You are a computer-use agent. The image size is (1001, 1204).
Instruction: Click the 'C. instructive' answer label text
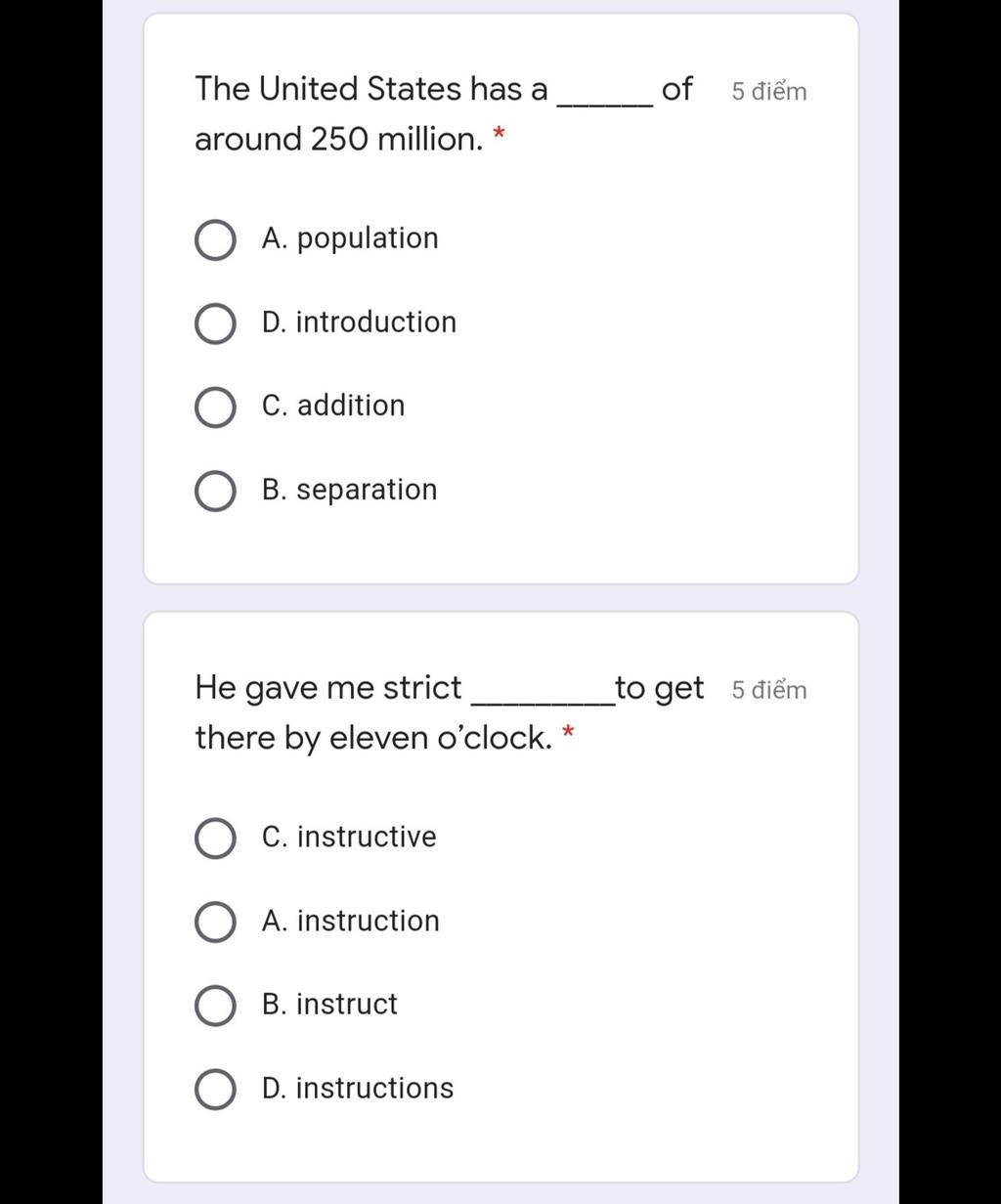click(x=349, y=837)
